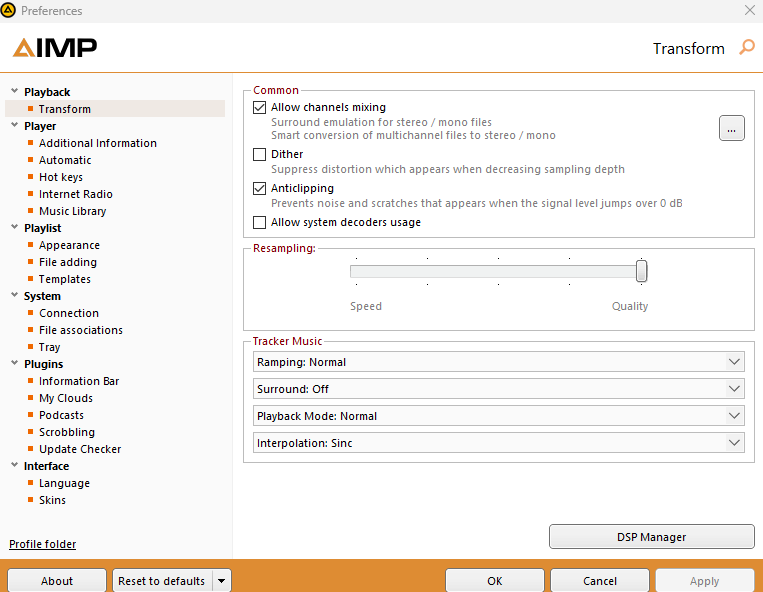Open Connection settings under System
The width and height of the screenshot is (763, 592).
click(x=69, y=313)
